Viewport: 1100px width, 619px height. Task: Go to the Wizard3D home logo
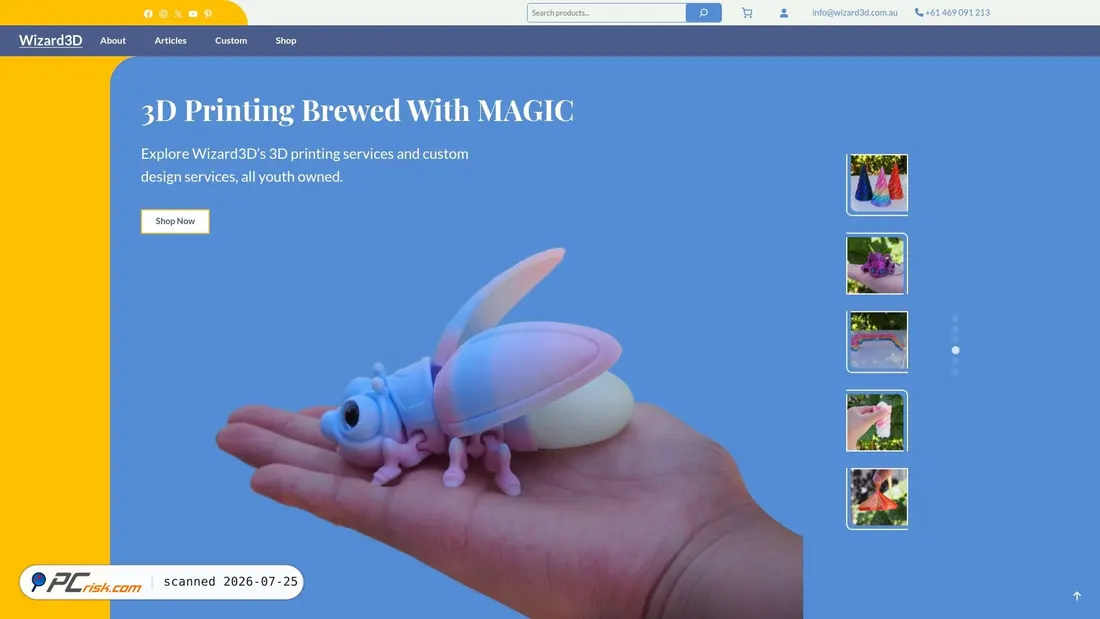tap(51, 41)
